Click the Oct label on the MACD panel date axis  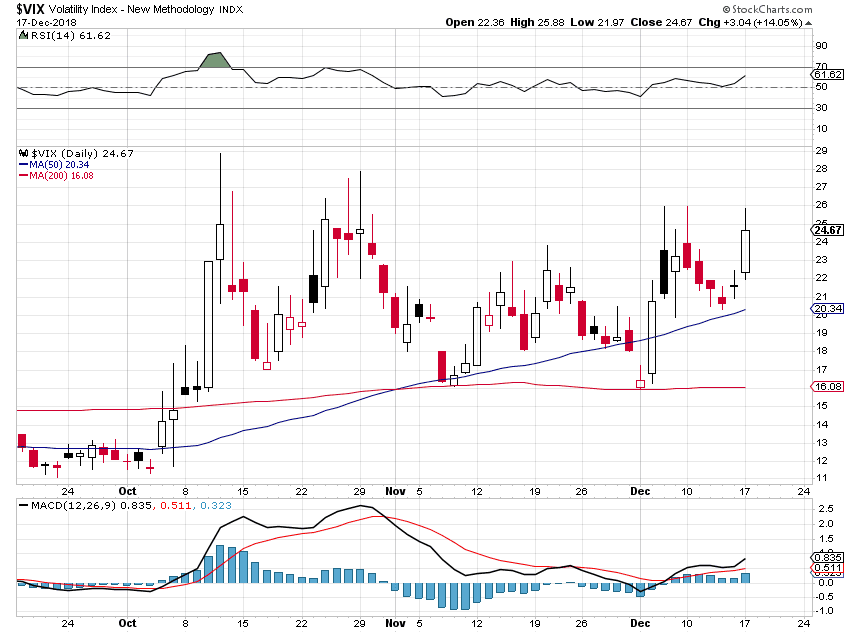coord(127,623)
